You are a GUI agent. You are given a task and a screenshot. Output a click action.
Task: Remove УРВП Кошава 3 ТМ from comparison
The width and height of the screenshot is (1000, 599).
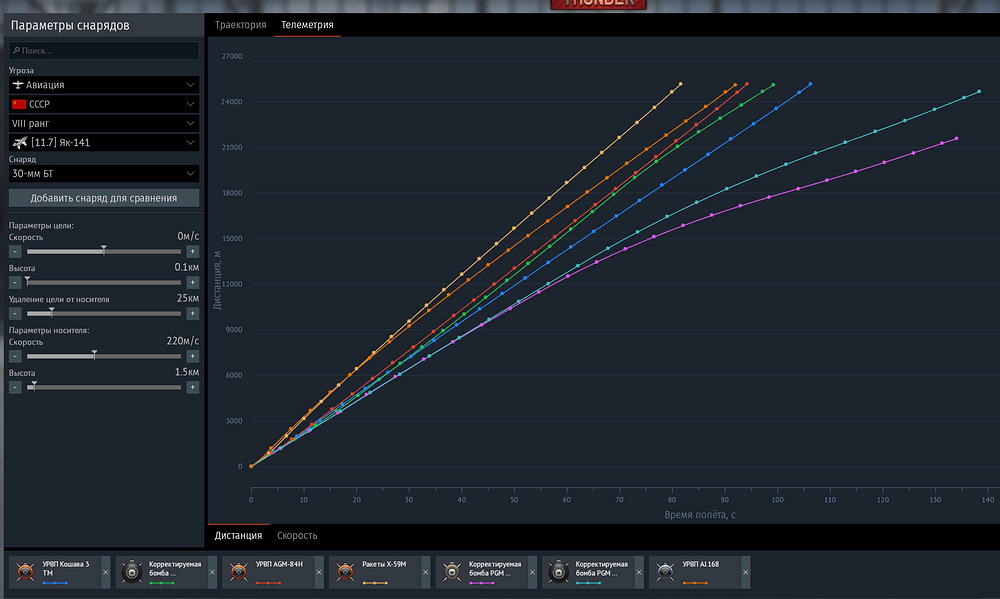pos(106,572)
